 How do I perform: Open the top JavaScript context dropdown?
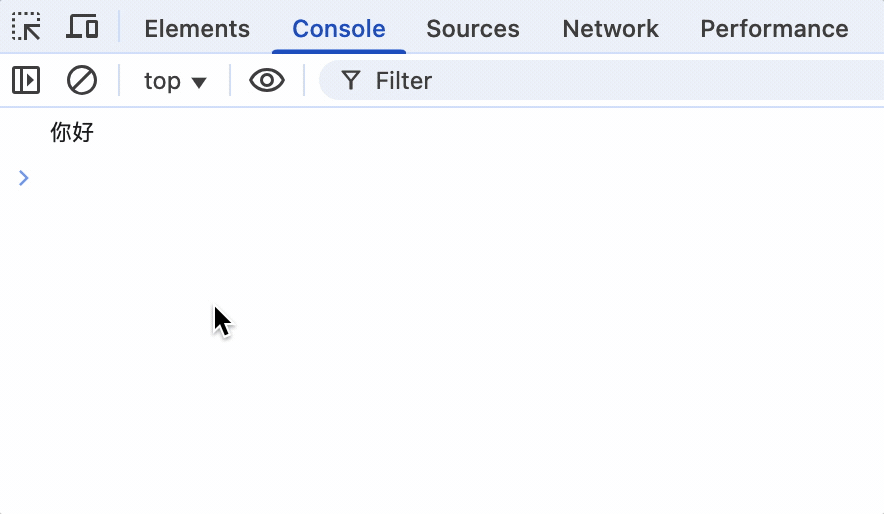175,81
